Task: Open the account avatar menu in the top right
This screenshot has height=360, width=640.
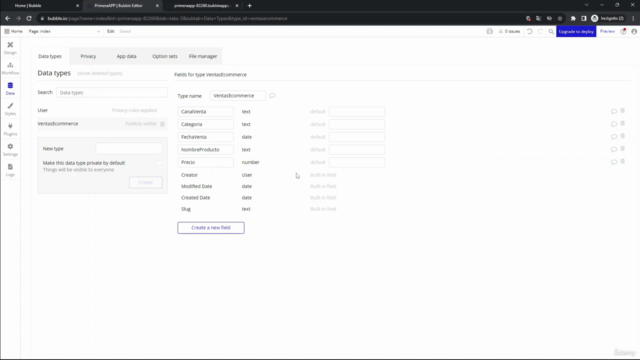Action: coord(634,31)
